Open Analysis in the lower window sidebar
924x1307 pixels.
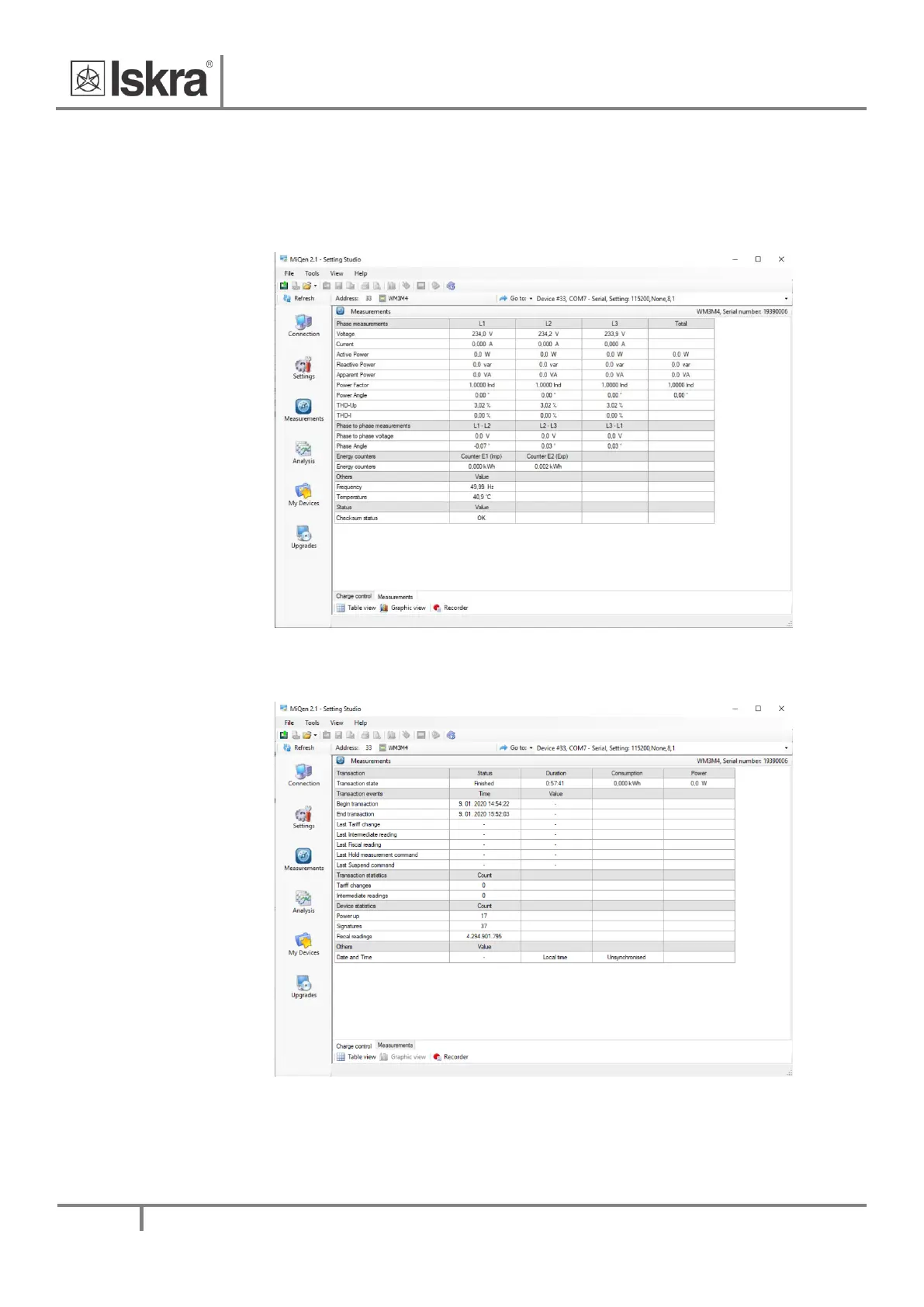point(303,902)
